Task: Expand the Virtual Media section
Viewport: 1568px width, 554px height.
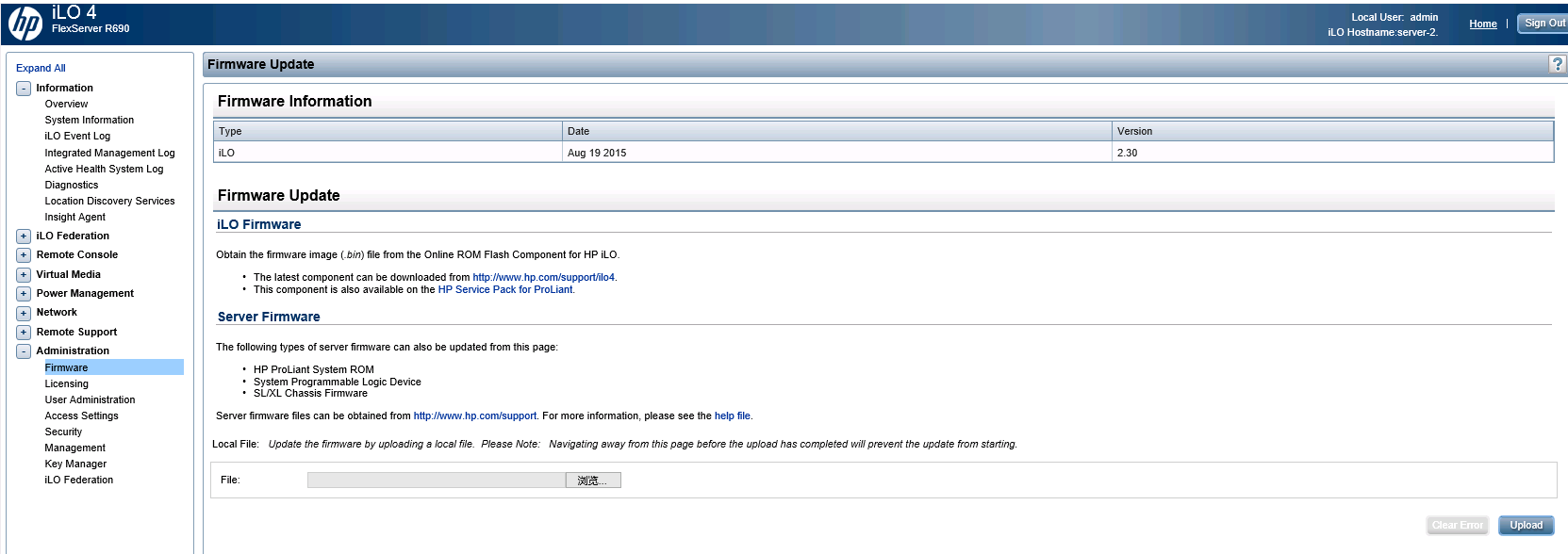Action: click(24, 275)
